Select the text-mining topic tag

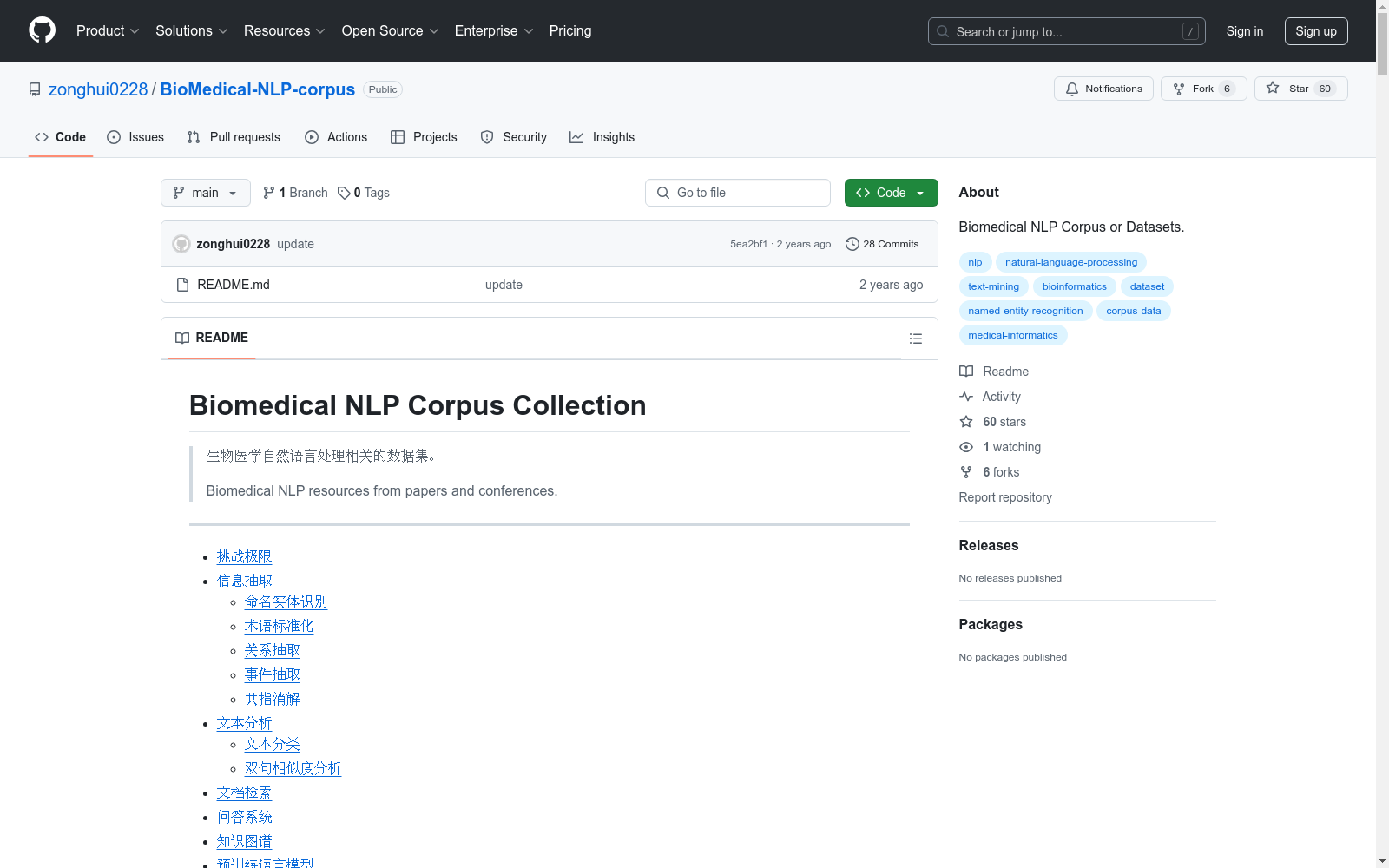[993, 286]
